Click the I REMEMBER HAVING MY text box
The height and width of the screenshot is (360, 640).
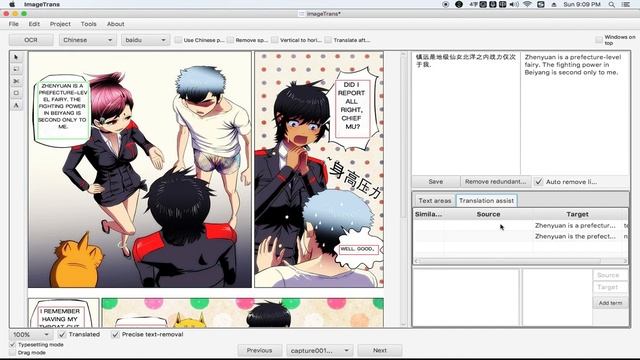pos(60,317)
